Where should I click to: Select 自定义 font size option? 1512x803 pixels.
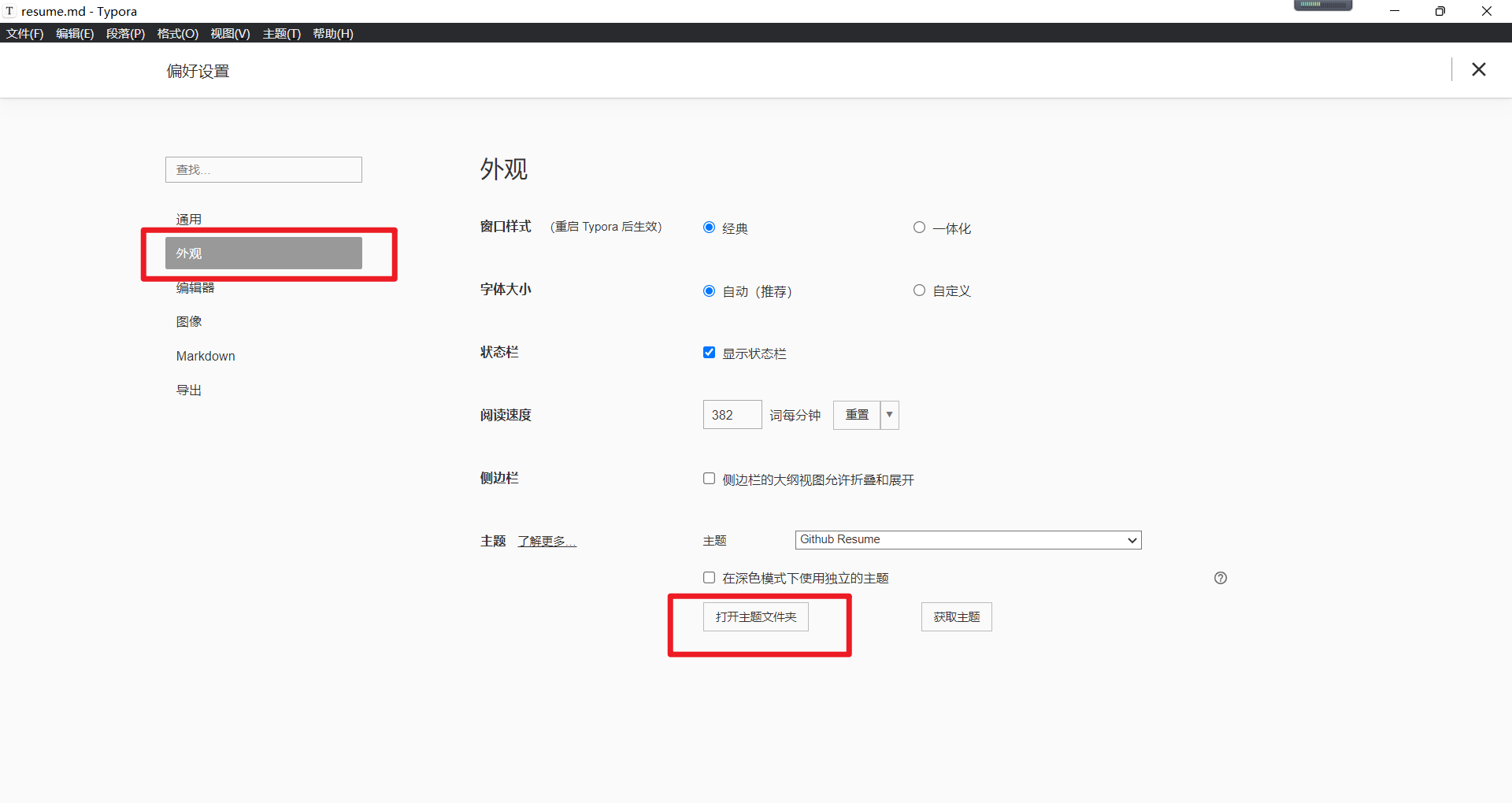coord(919,290)
